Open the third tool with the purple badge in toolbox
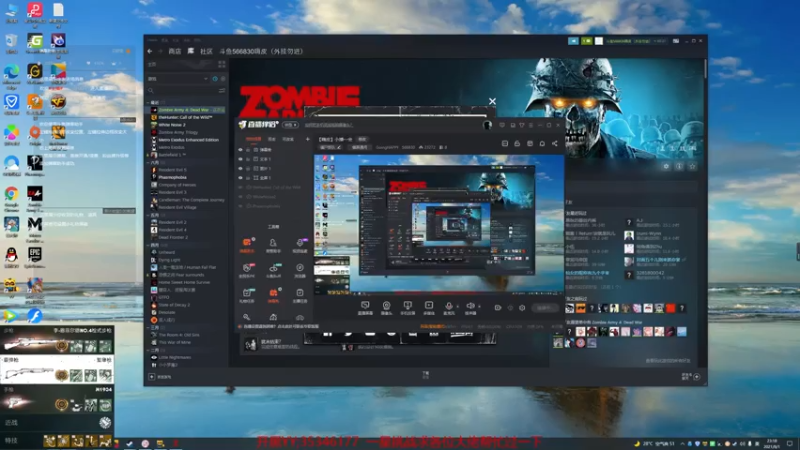 (x=300, y=244)
